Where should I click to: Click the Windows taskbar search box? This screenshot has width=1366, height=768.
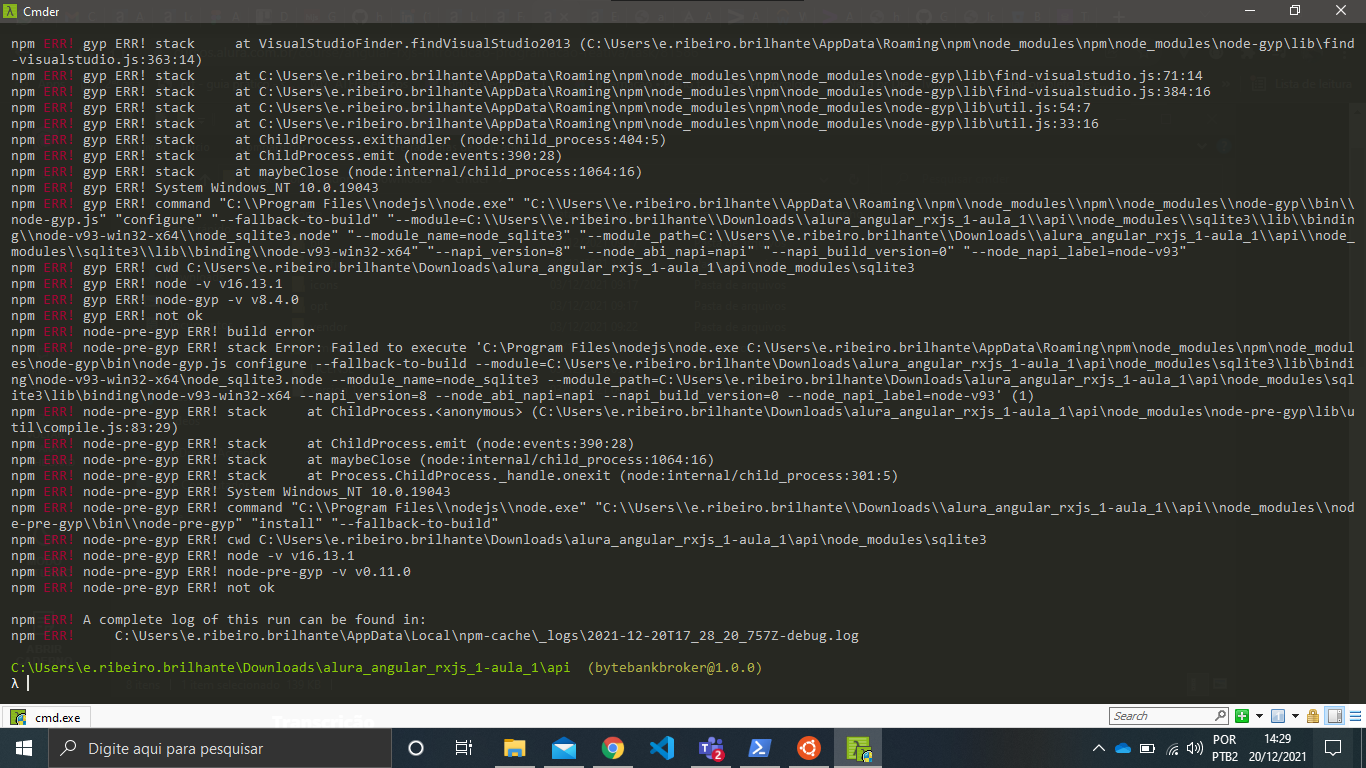pyautogui.click(x=219, y=748)
